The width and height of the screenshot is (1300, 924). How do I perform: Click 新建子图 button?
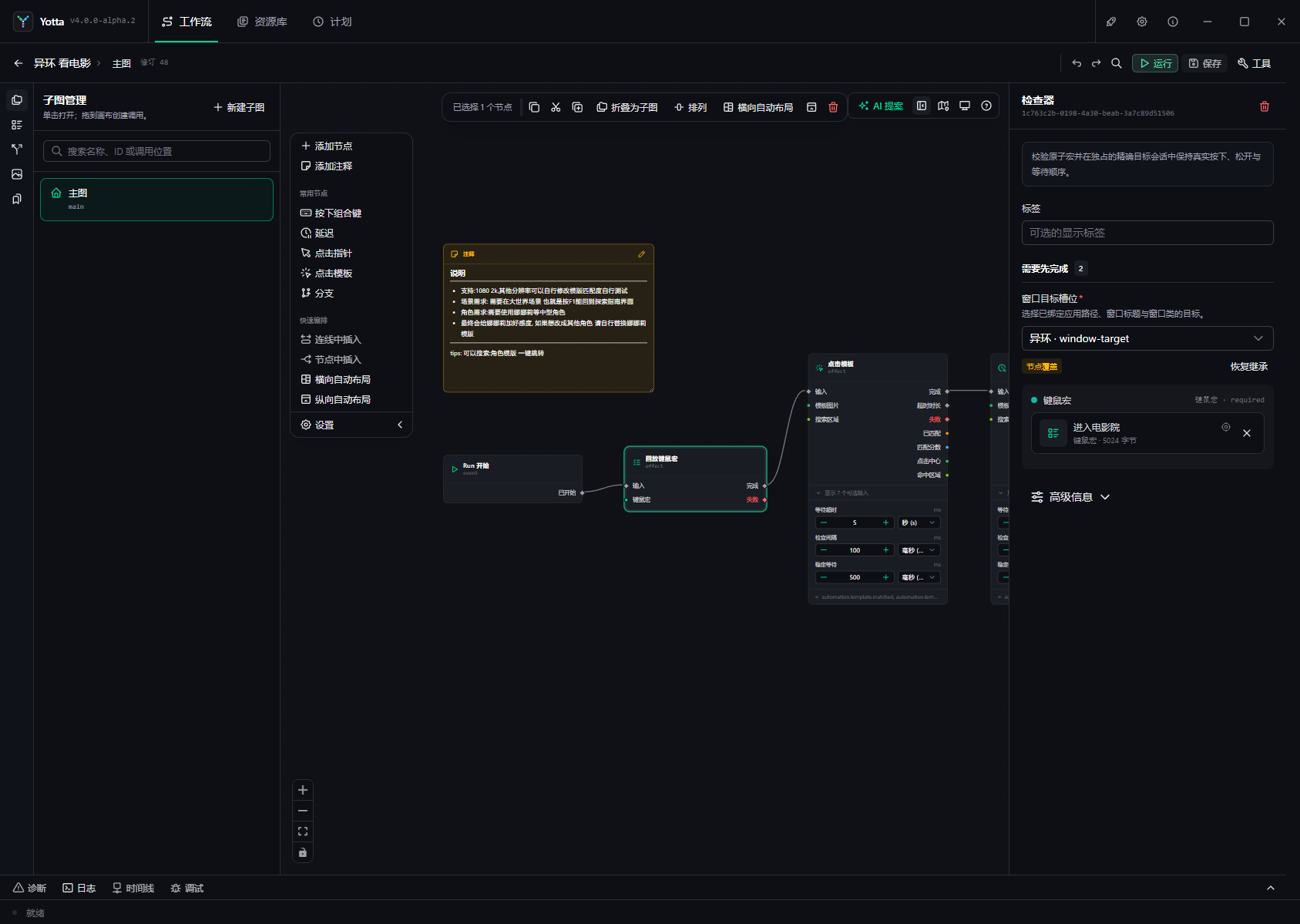(x=239, y=107)
